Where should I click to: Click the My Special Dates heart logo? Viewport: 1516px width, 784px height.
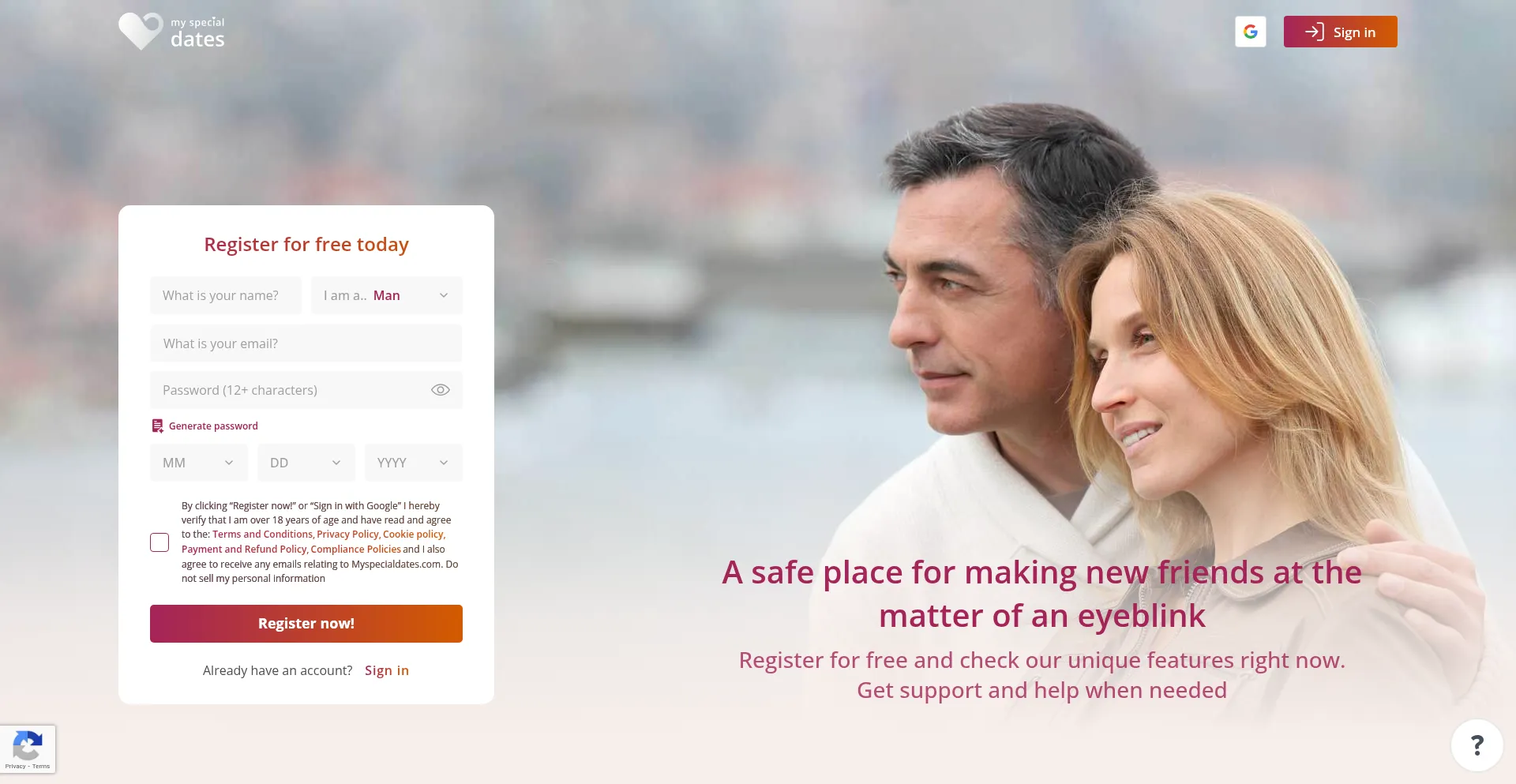click(x=141, y=32)
